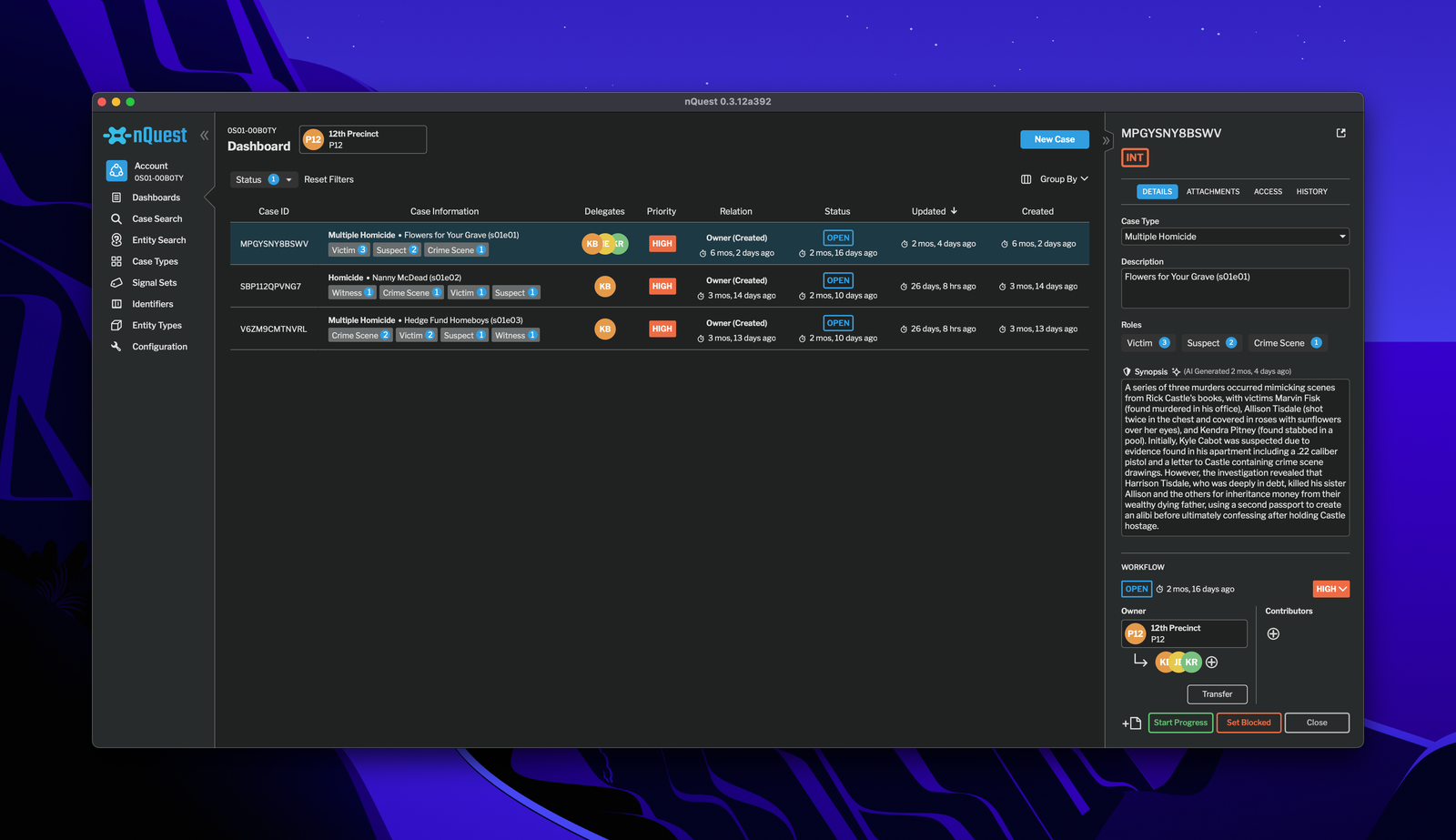Image resolution: width=1456 pixels, height=840 pixels.
Task: Click the KB delegate avatar in V6ZM9CMTNVRL row
Action: pyautogui.click(x=605, y=329)
